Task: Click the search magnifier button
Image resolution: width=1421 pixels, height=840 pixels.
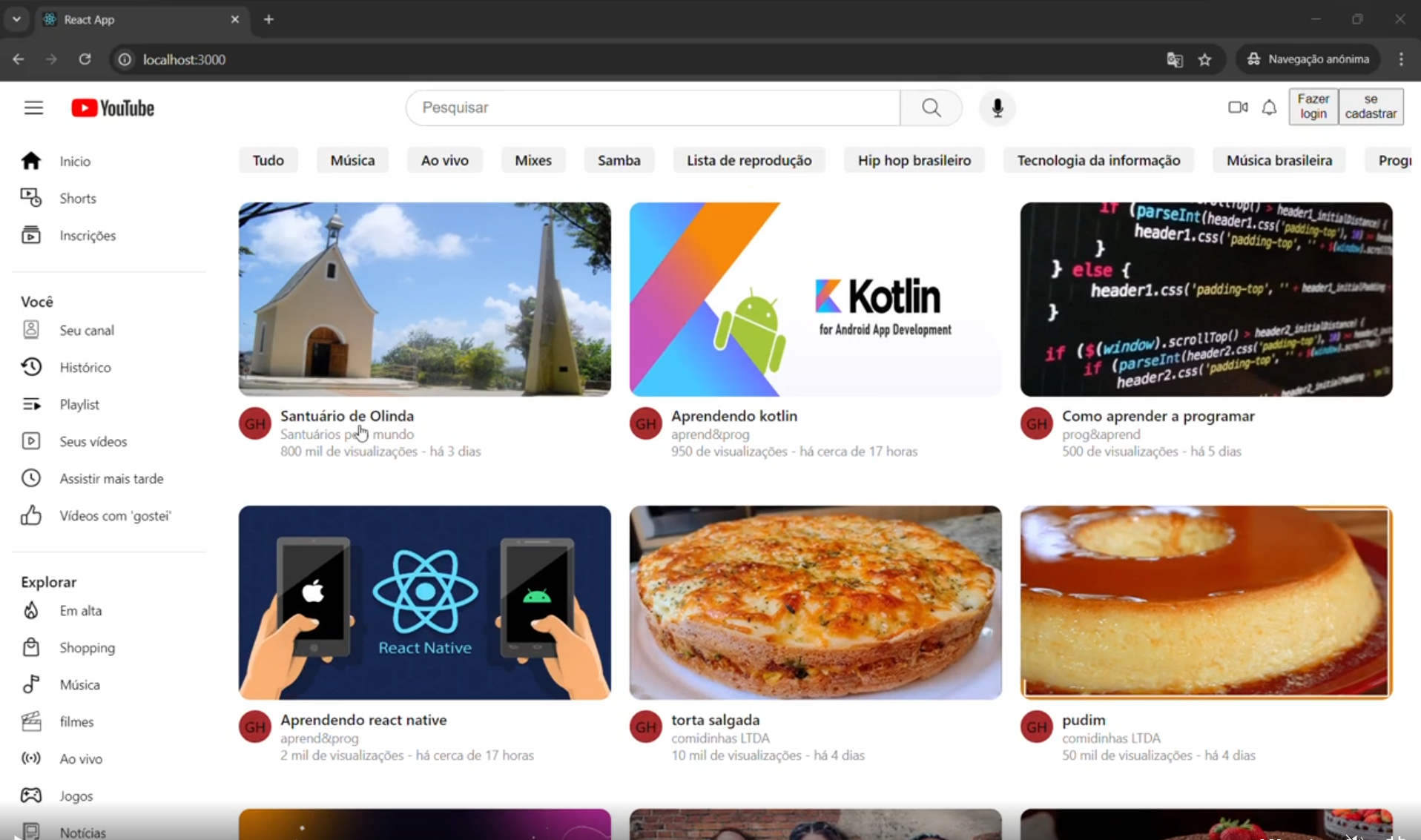Action: (x=931, y=108)
